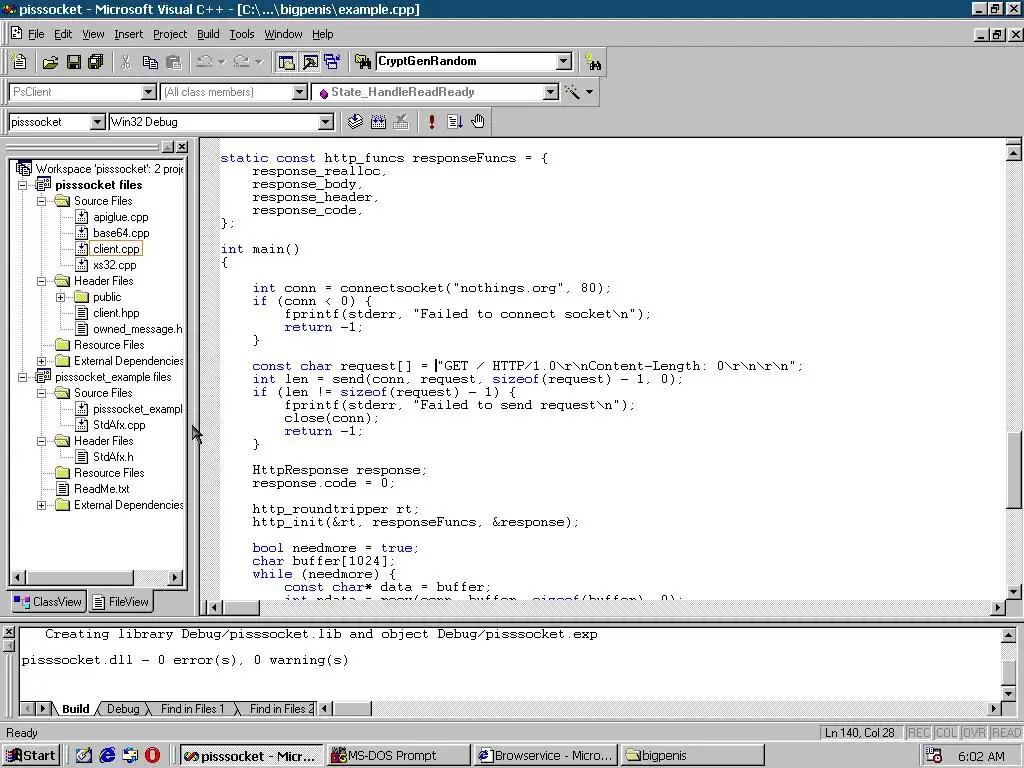This screenshot has height=768, width=1024.
Task: Open the Project menu
Action: [170, 34]
